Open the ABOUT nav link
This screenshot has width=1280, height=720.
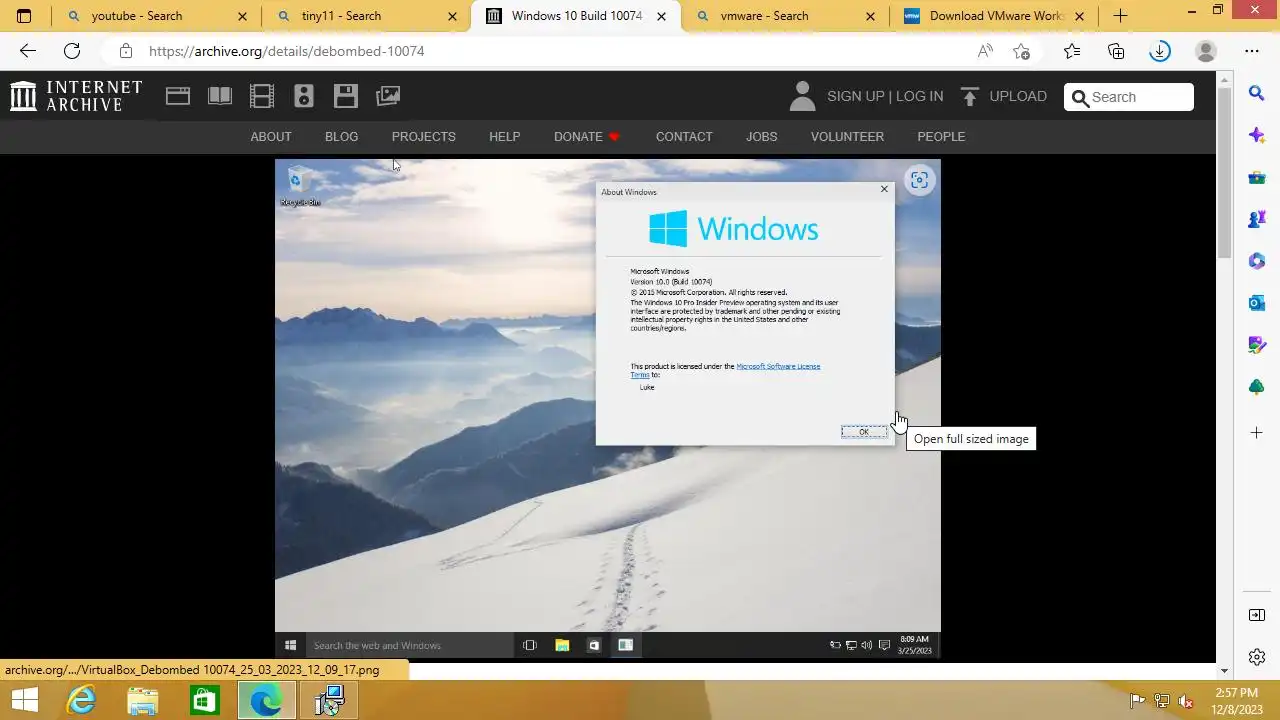pos(271,137)
